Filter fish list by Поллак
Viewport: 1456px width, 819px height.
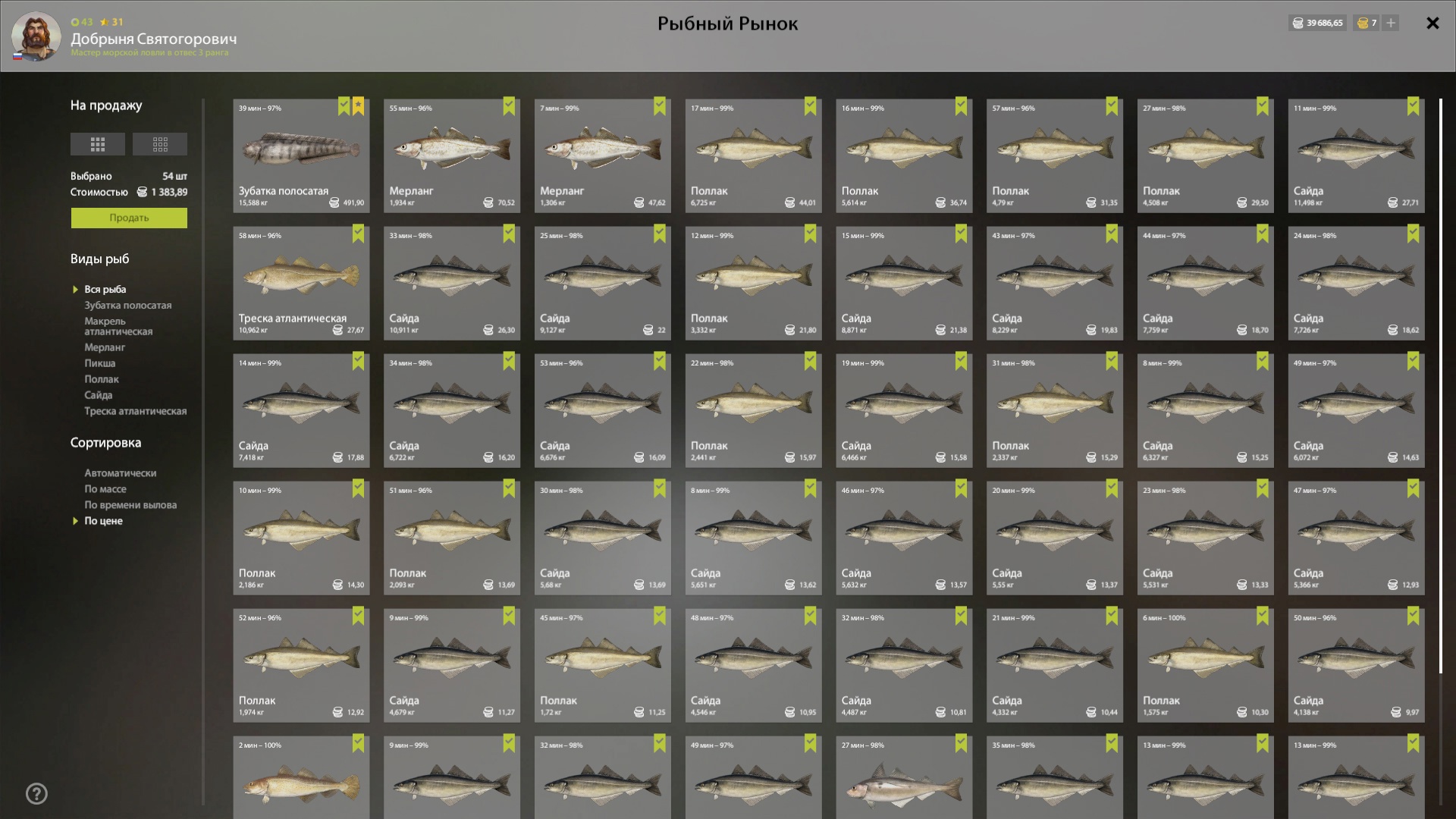point(102,379)
